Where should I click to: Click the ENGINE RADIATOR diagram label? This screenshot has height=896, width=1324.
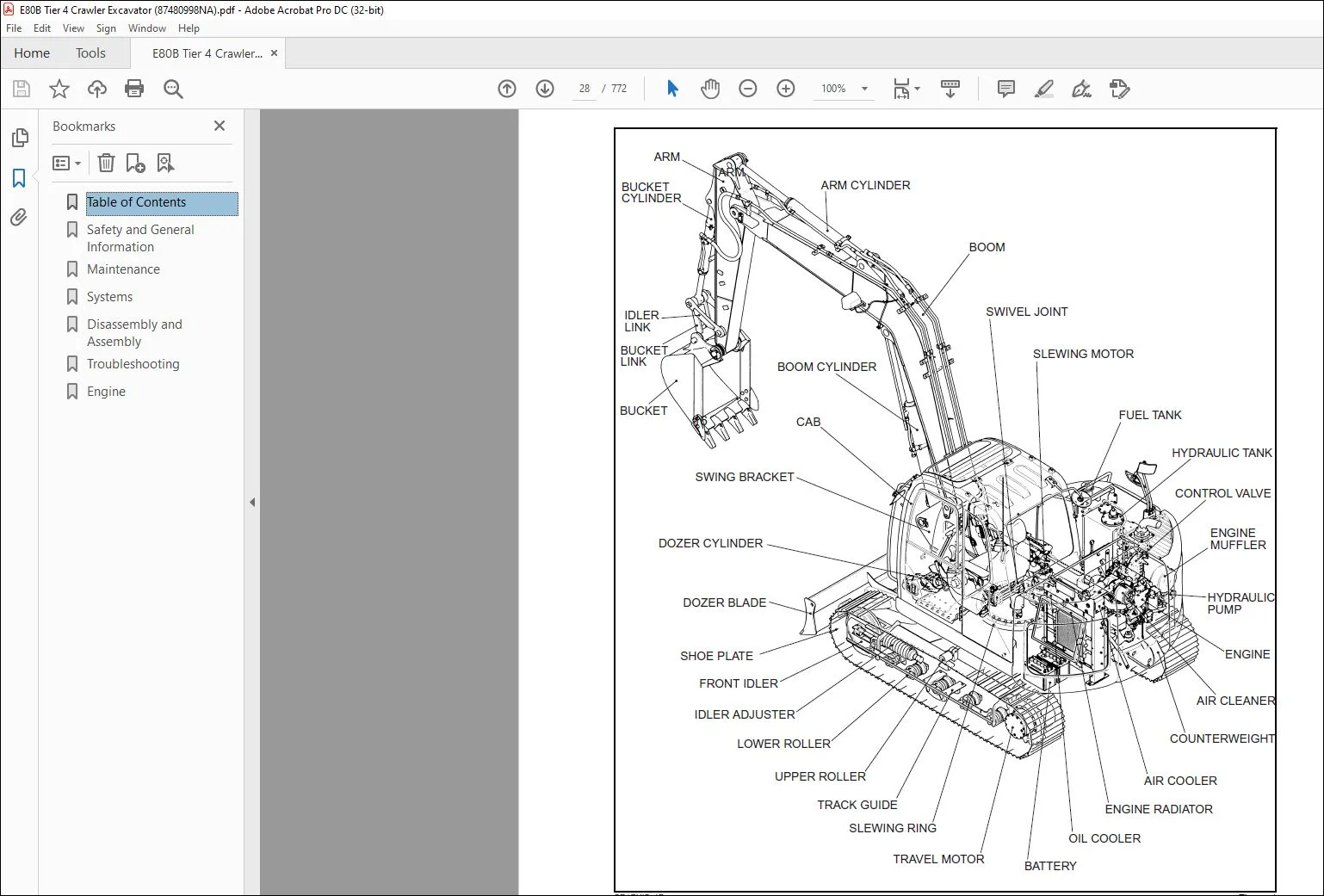[x=1159, y=809]
